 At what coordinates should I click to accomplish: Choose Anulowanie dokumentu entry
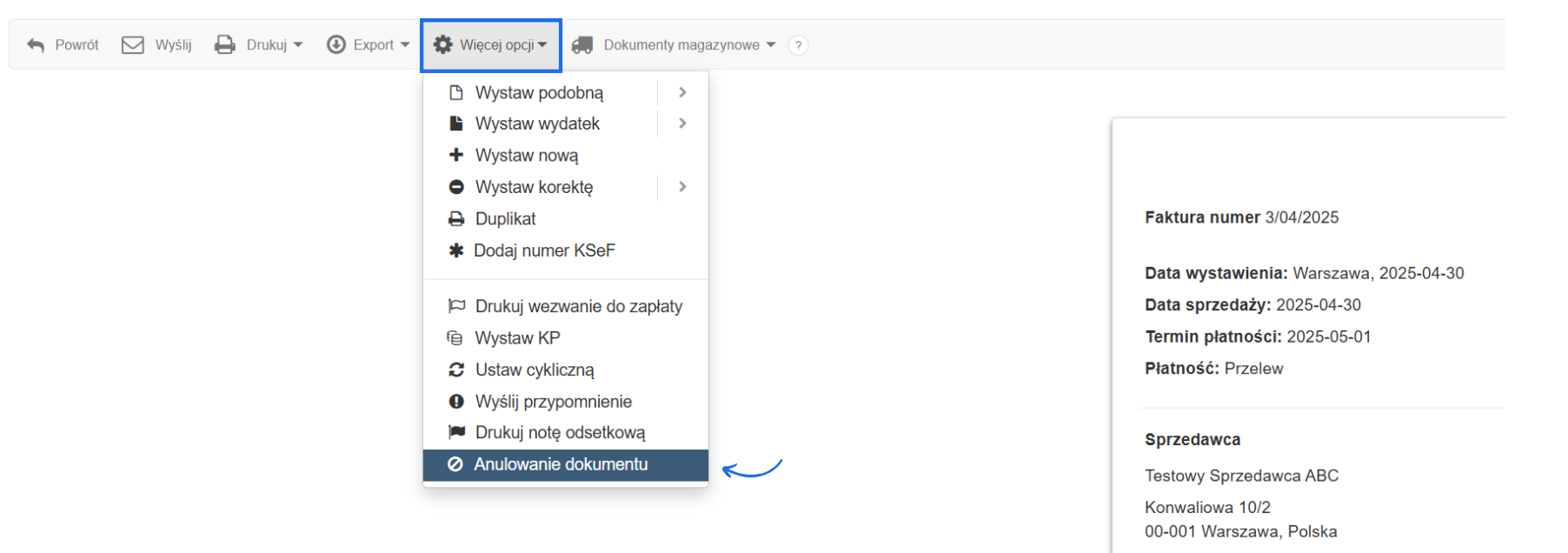tap(566, 464)
